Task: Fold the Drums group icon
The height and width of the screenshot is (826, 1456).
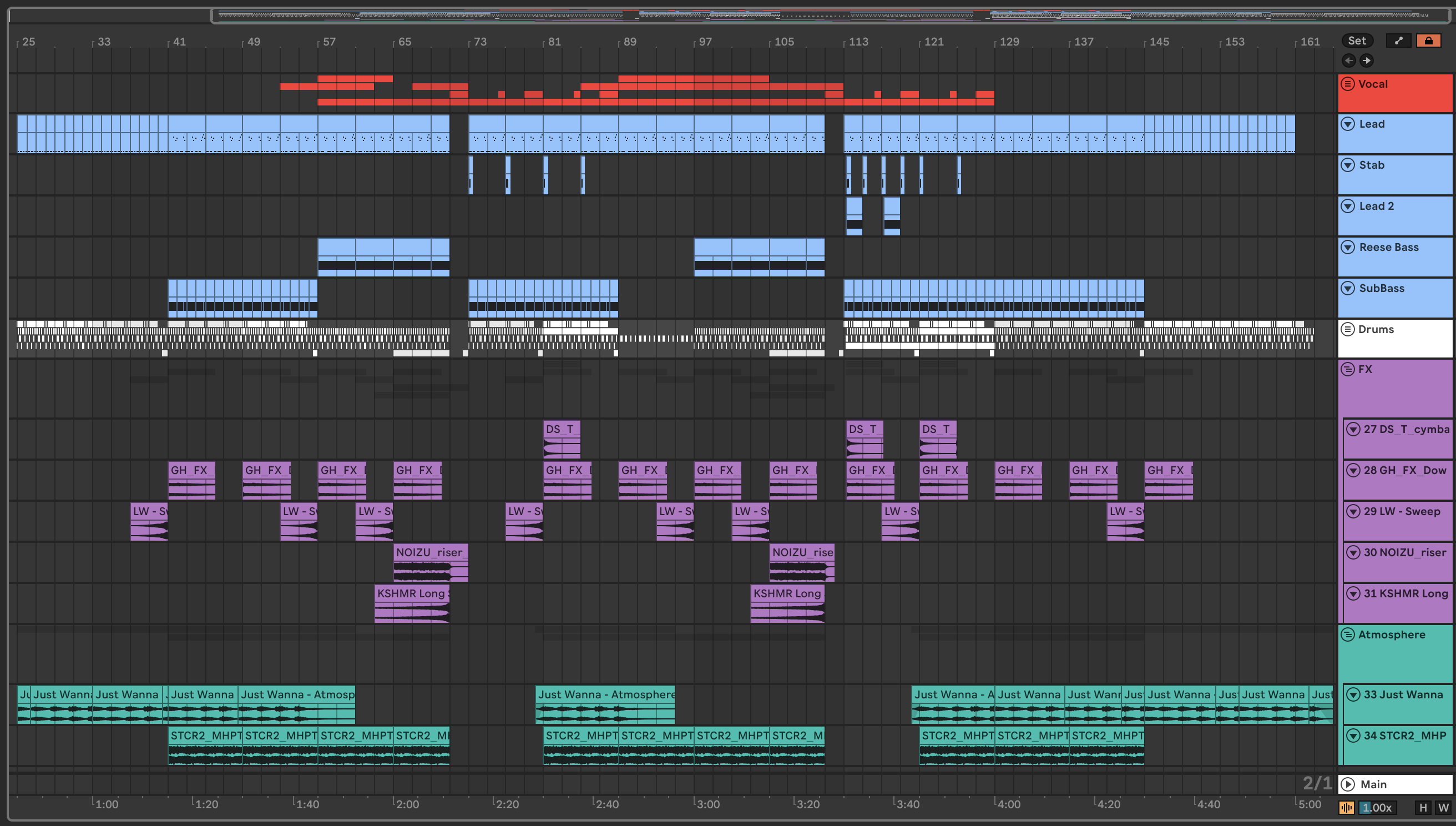Action: coord(1348,329)
